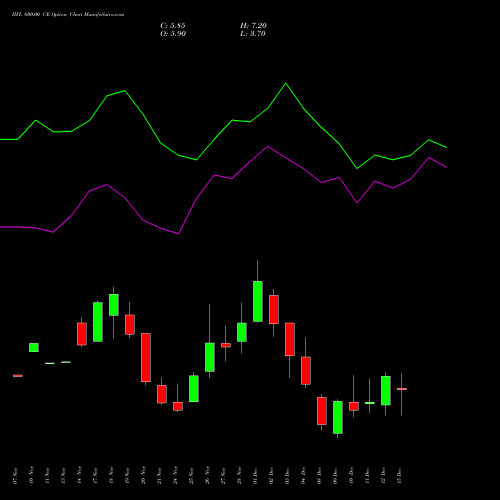Select the red candle above 02 Dec
500x500 pixels.
tap(274, 309)
